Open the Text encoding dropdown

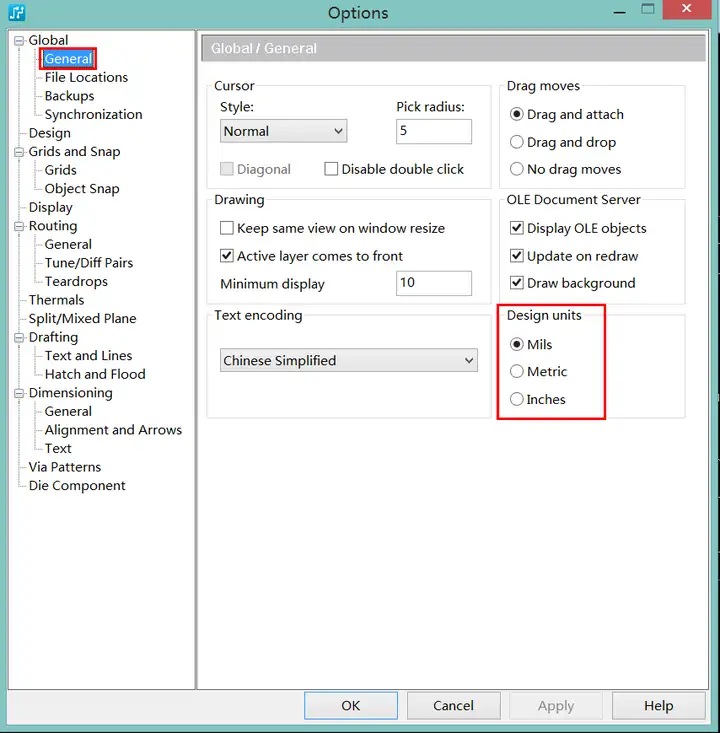point(349,360)
